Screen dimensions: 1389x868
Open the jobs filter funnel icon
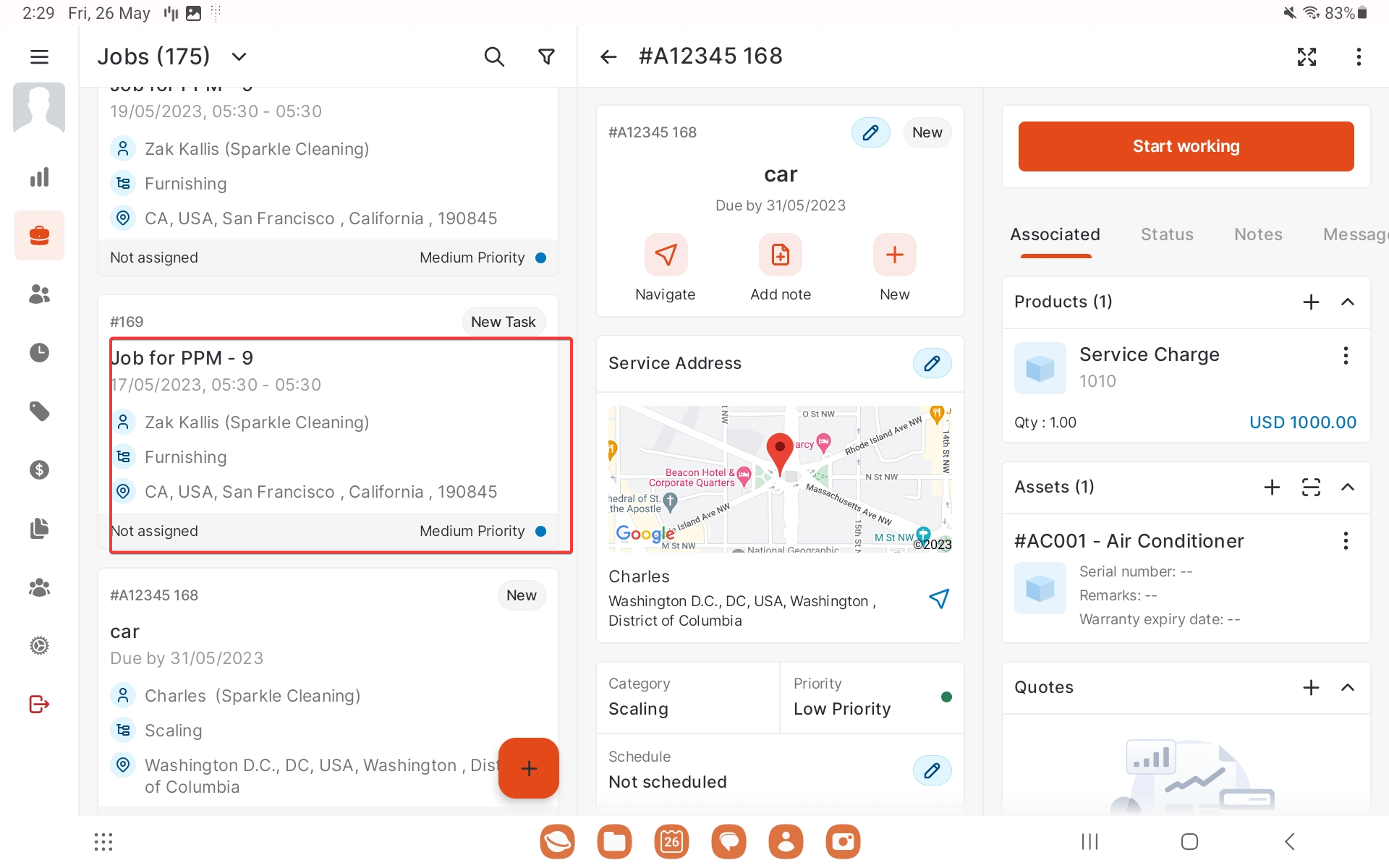click(x=547, y=56)
